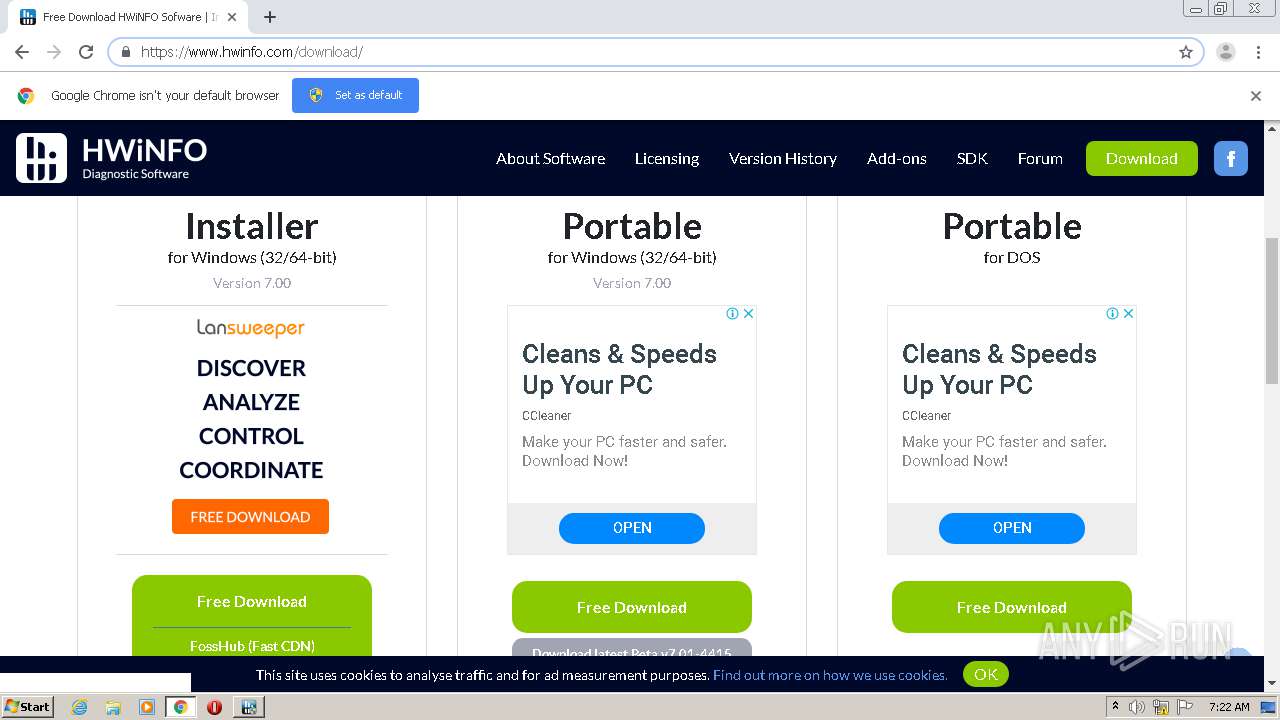Click Free Download for Portable Windows
1280x720 pixels.
[632, 607]
